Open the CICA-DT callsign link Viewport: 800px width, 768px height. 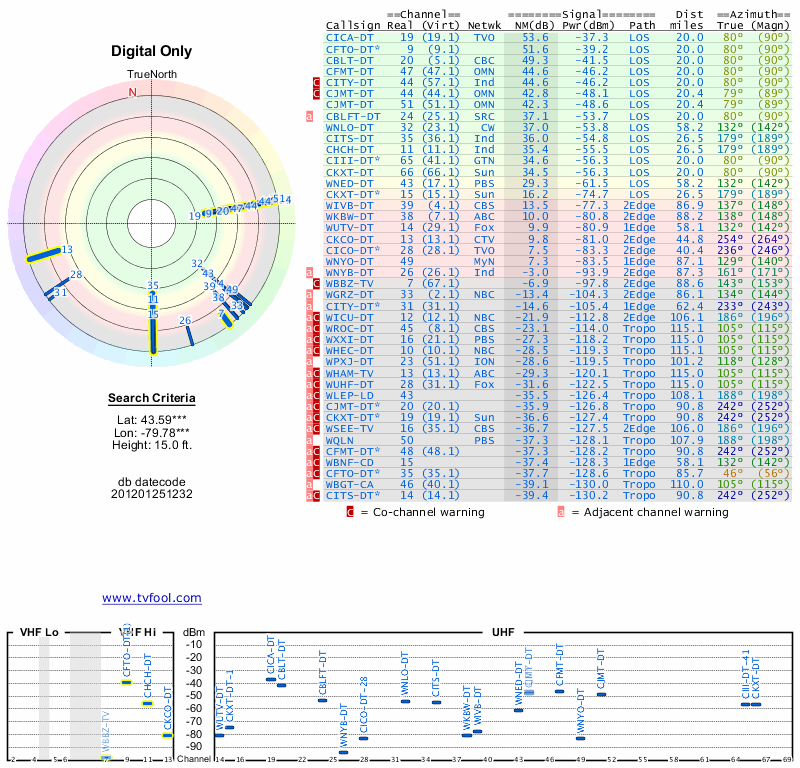pyautogui.click(x=349, y=37)
